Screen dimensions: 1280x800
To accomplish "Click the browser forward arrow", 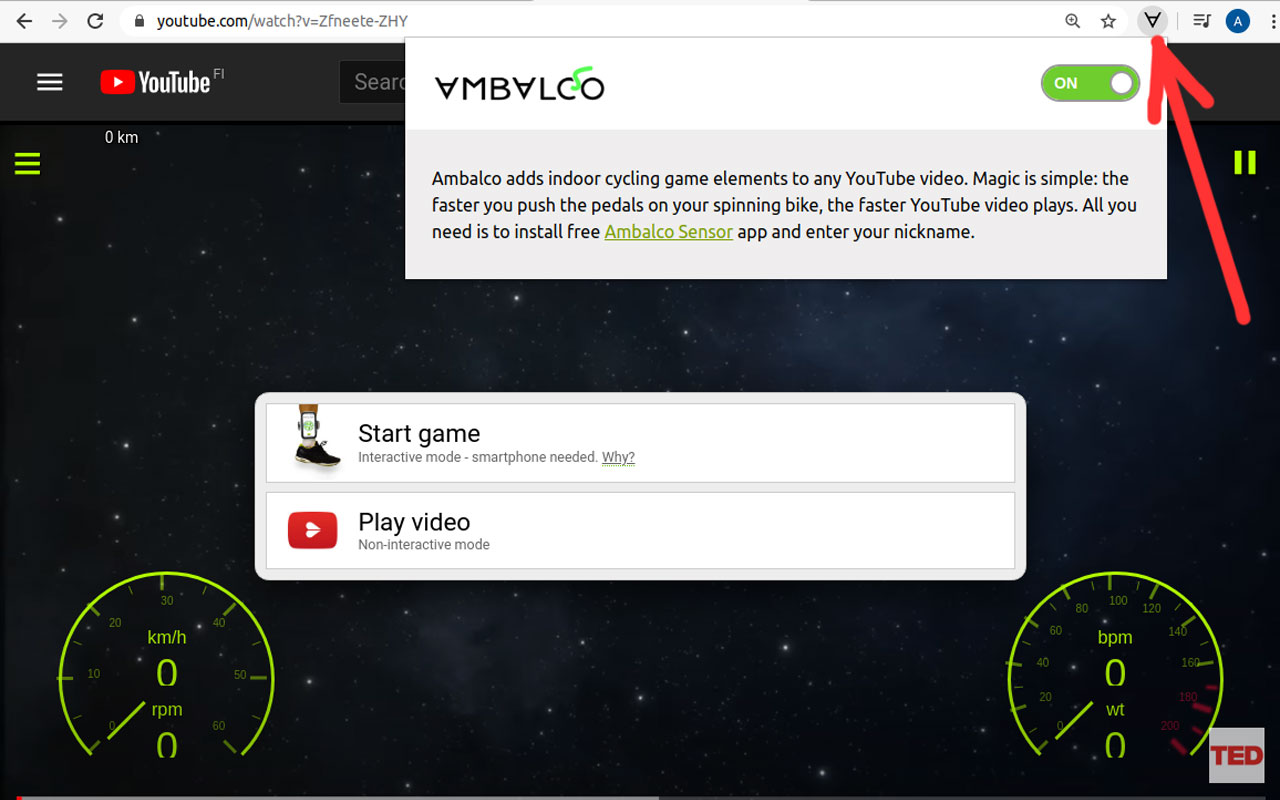I will (x=60, y=21).
